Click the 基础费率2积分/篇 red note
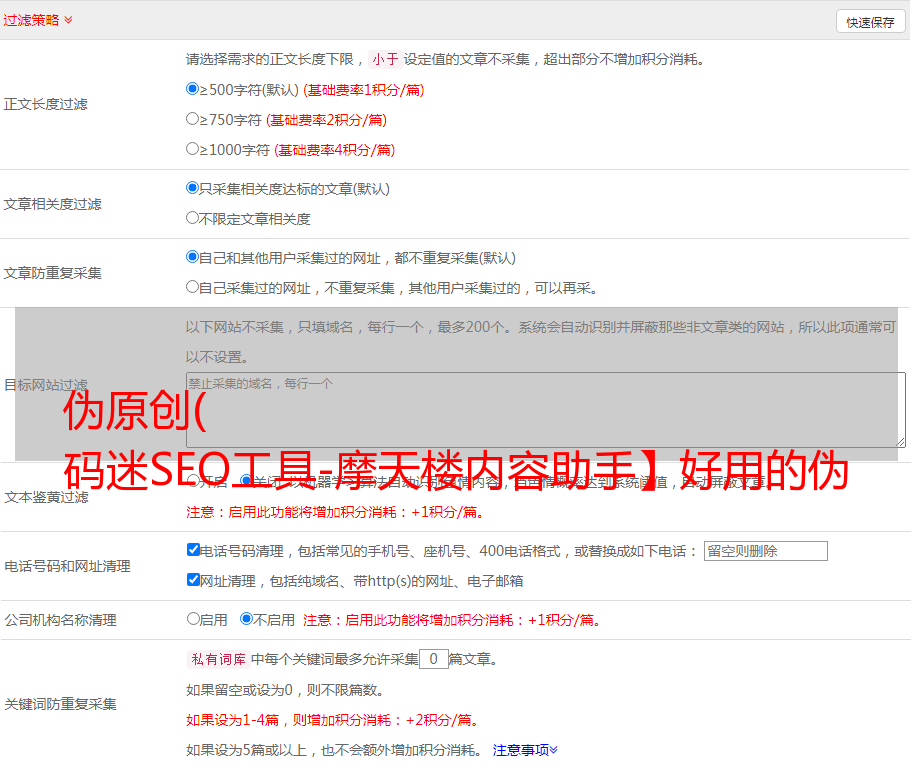The image size is (912, 768). pyautogui.click(x=327, y=120)
